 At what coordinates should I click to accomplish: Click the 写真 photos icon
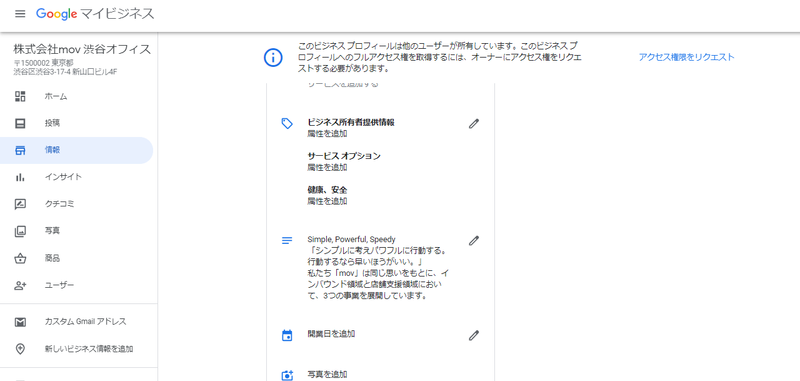pos(20,231)
